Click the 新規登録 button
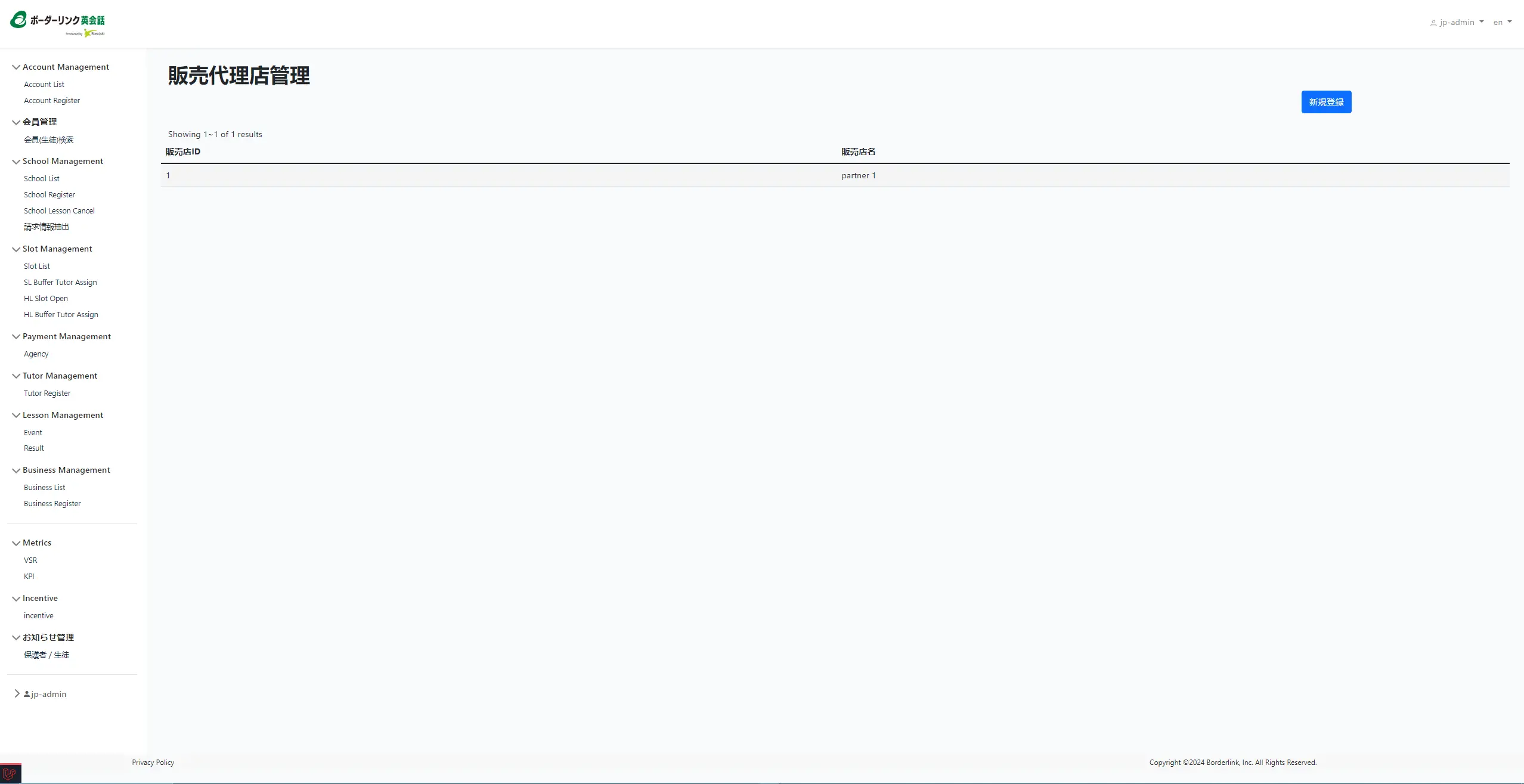 point(1325,102)
